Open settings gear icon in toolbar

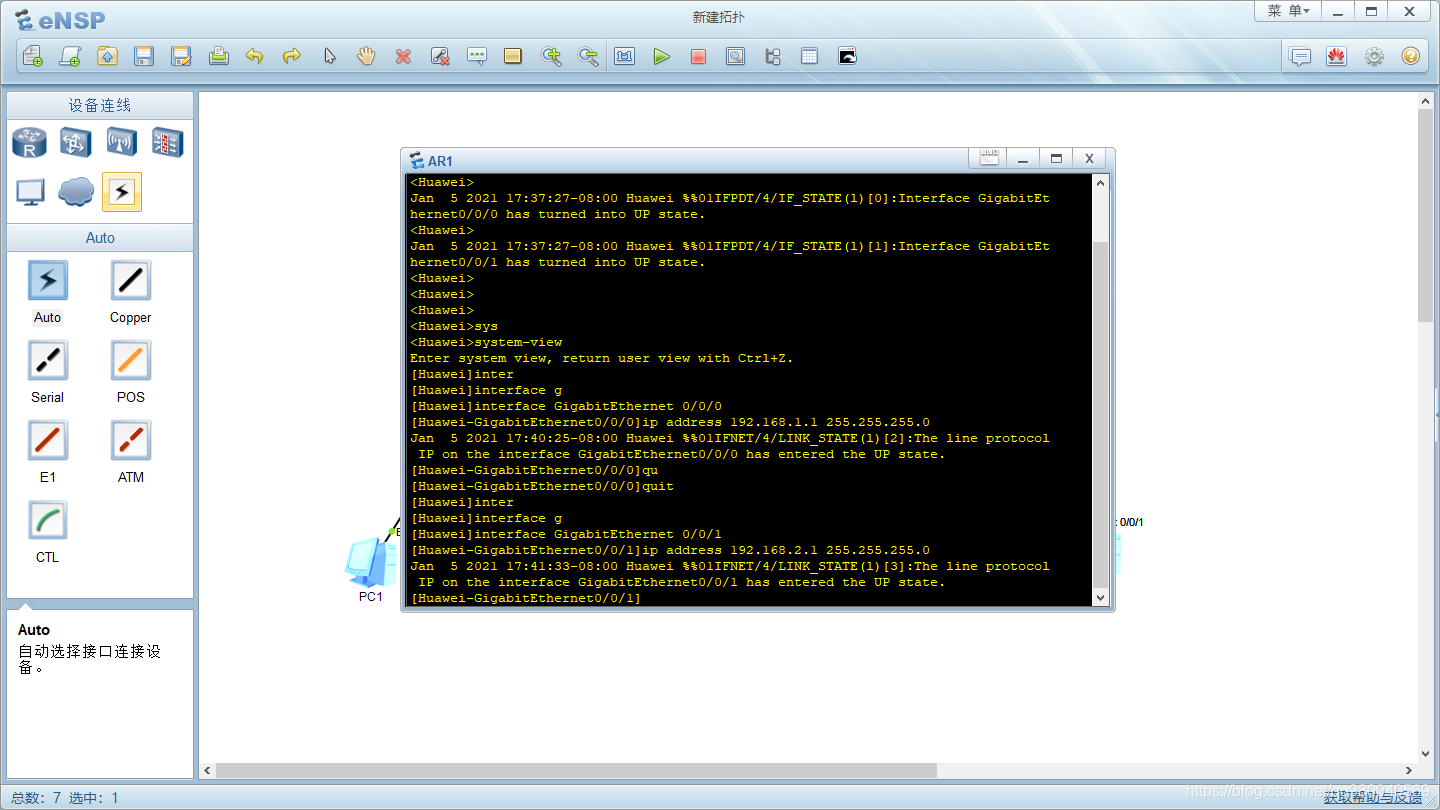coord(1374,57)
